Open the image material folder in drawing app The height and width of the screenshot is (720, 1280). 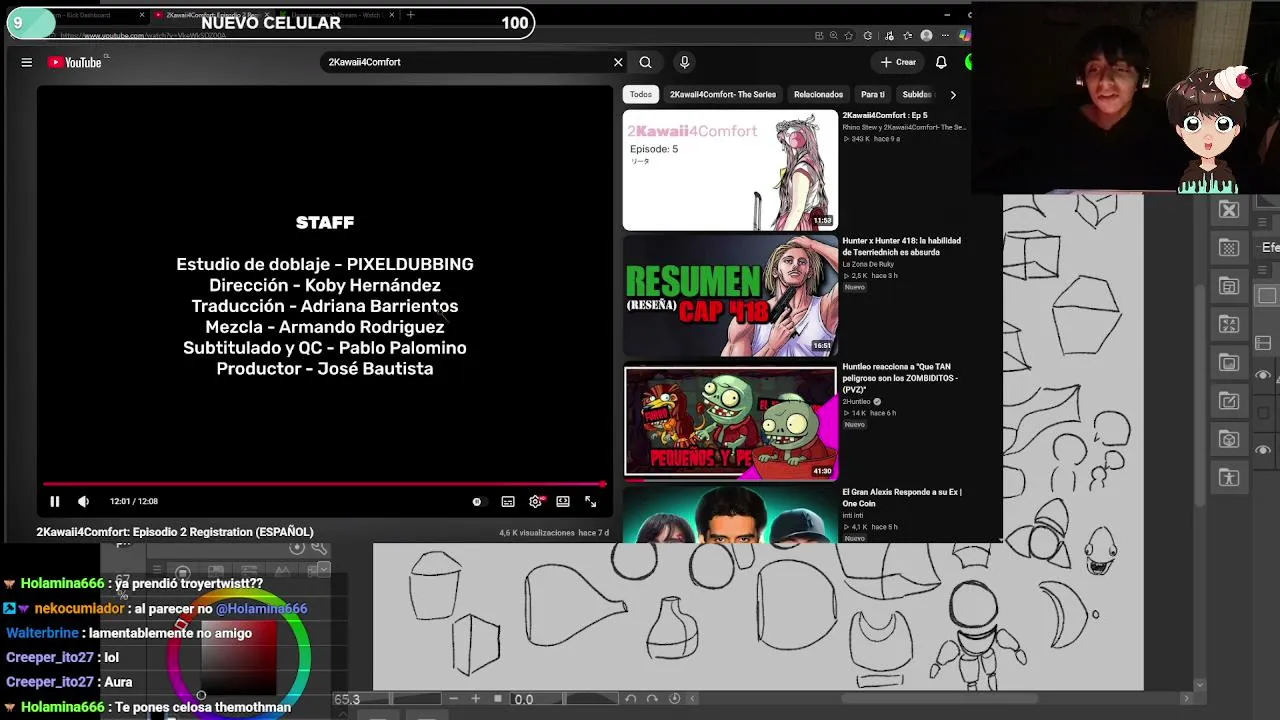[x=1229, y=363]
